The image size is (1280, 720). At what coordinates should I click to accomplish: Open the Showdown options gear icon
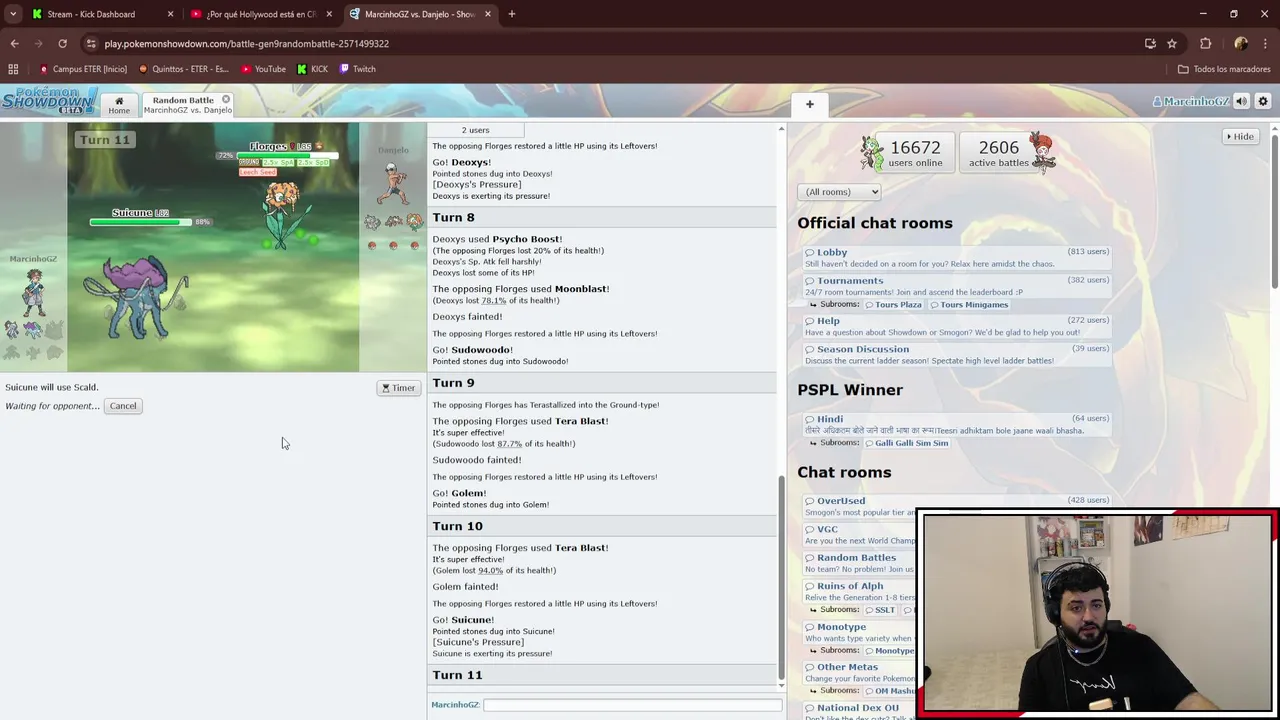tap(1263, 101)
